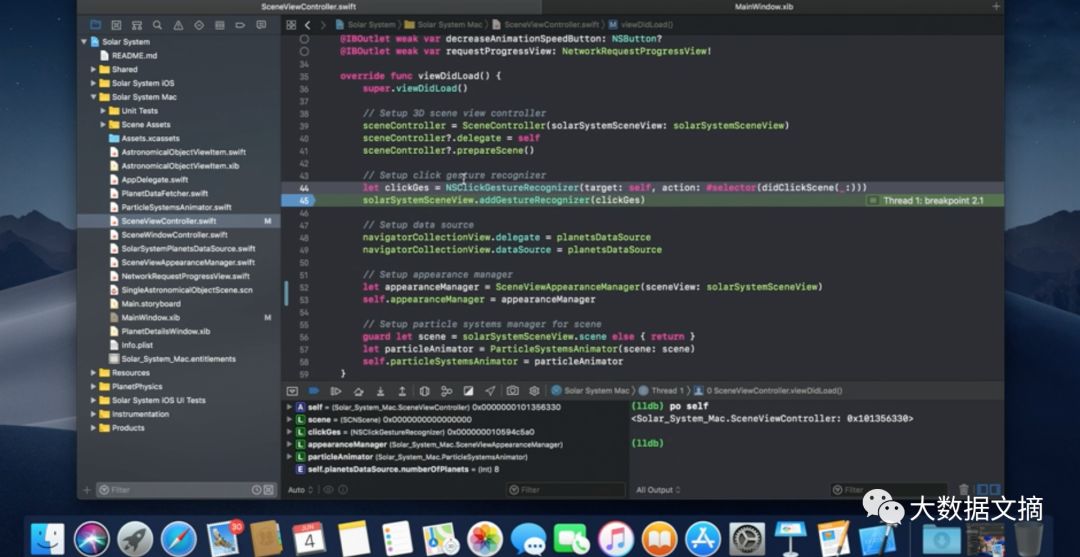Expand the Scene Assets folder
The image size is (1080, 557).
pyautogui.click(x=103, y=125)
